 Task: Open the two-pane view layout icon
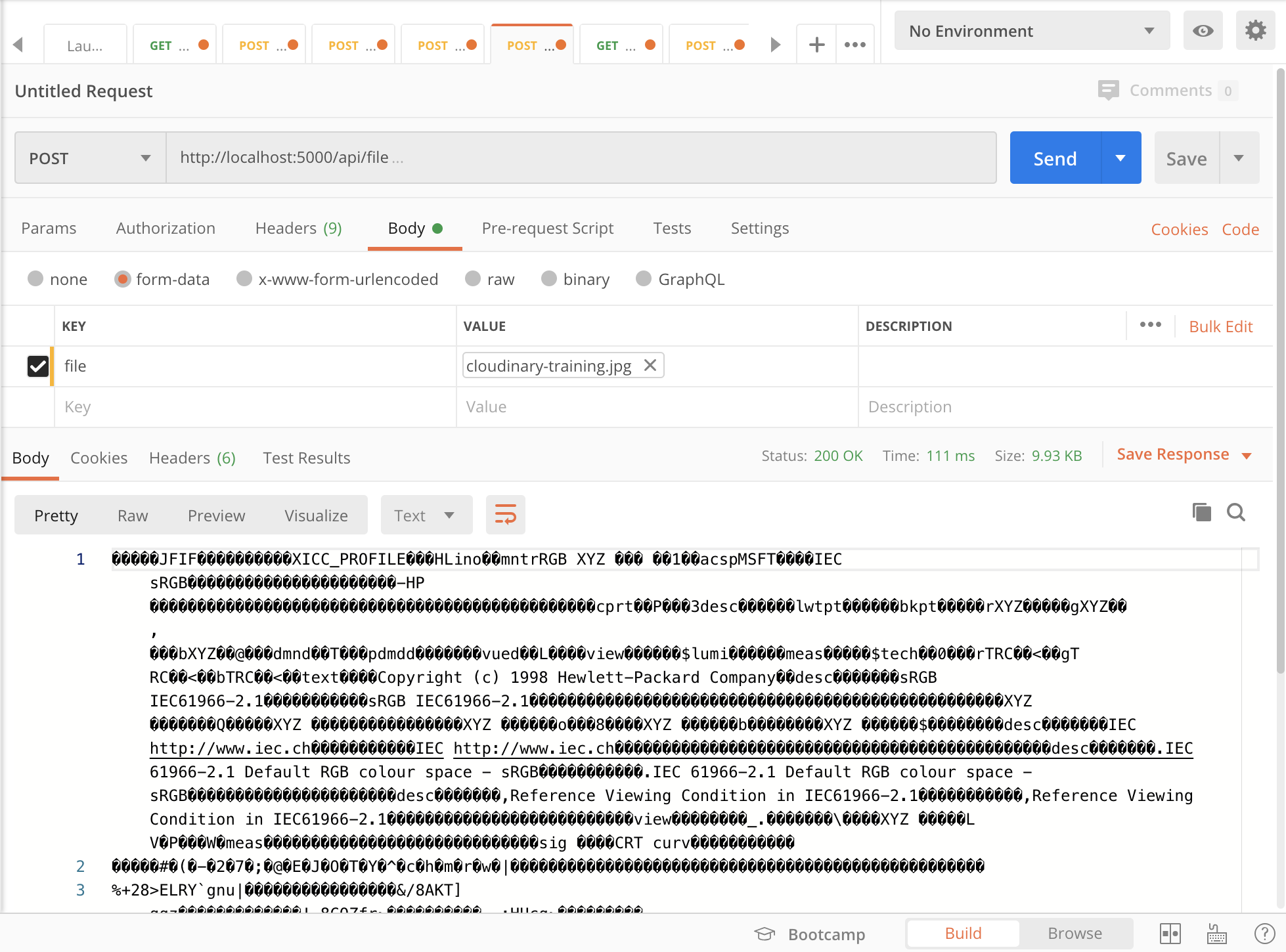[1170, 933]
